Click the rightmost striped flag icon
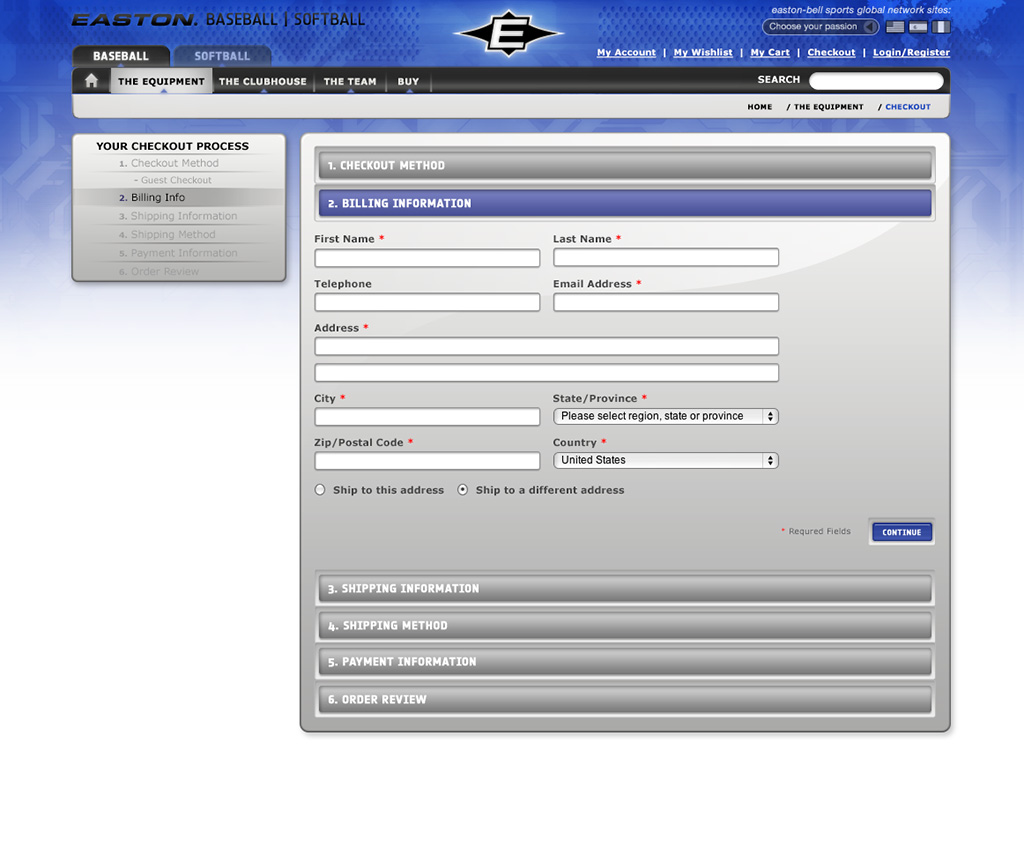This screenshot has width=1024, height=847. (x=941, y=27)
